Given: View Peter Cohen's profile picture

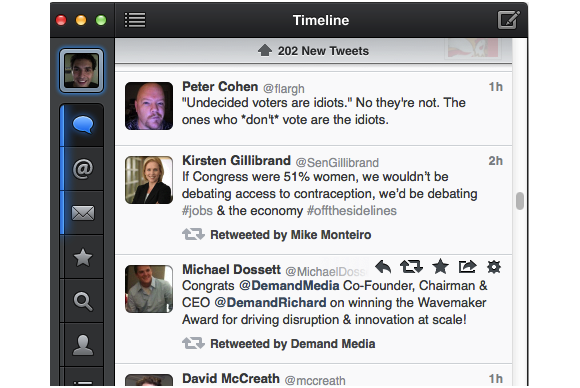Looking at the screenshot, I should pos(149,106).
